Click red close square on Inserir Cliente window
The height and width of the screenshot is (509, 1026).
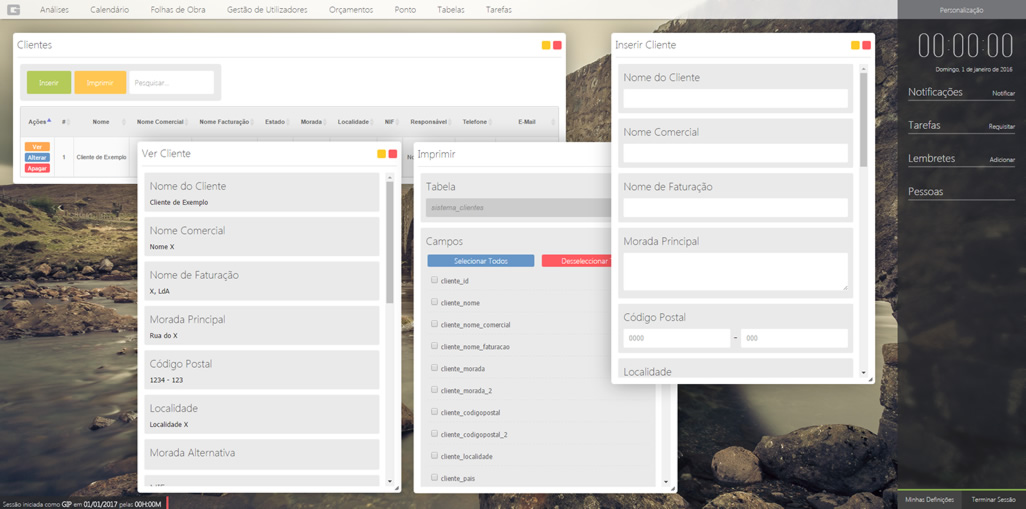867,45
